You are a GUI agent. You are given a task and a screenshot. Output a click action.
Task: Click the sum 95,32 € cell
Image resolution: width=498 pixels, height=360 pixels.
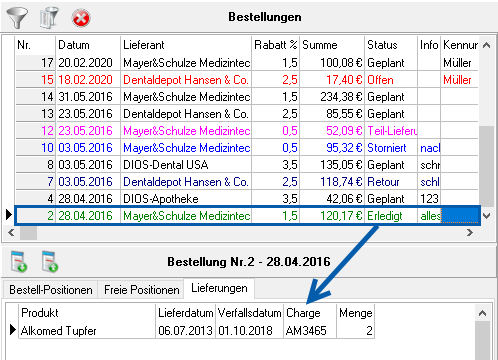click(x=332, y=148)
